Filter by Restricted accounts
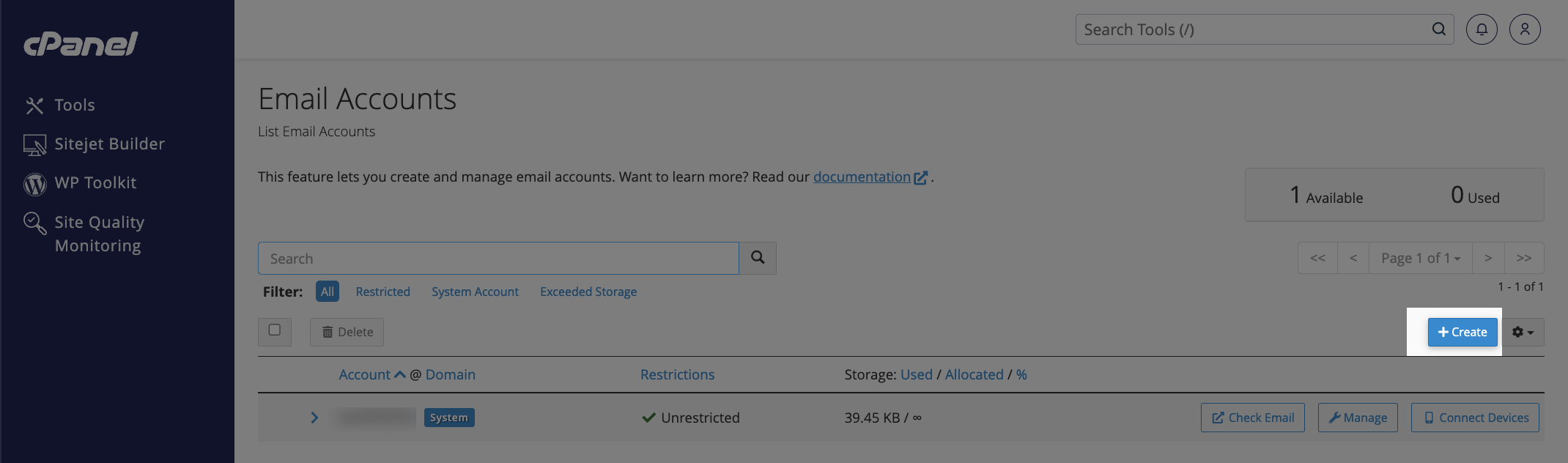The height and width of the screenshot is (463, 1568). 382,292
